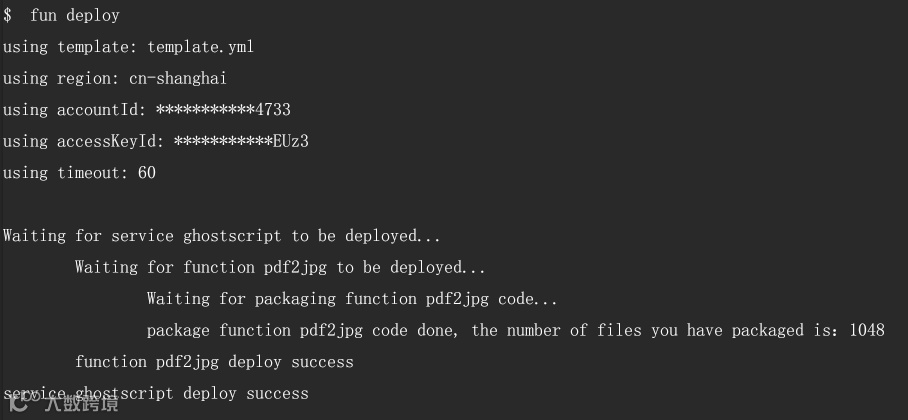Click the masked accessKeyId ending in EUz3
Viewport: 908px width, 420px height.
(241, 141)
